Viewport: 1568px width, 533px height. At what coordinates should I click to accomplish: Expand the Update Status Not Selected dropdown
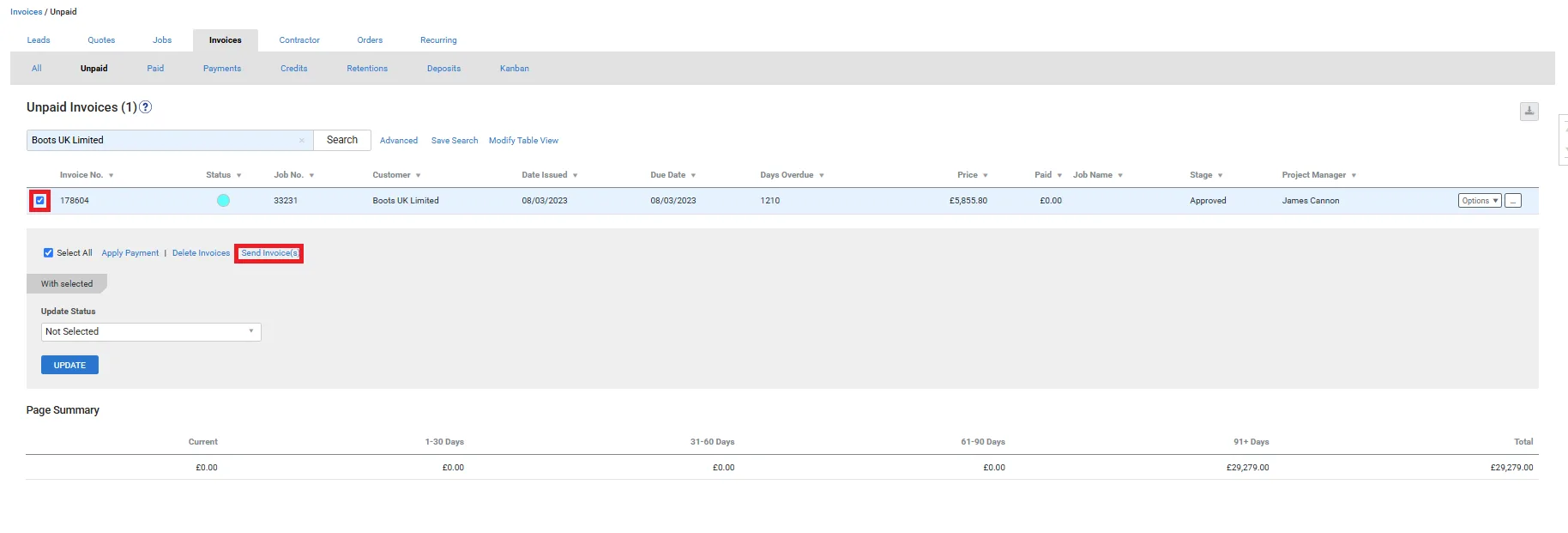[x=151, y=332]
